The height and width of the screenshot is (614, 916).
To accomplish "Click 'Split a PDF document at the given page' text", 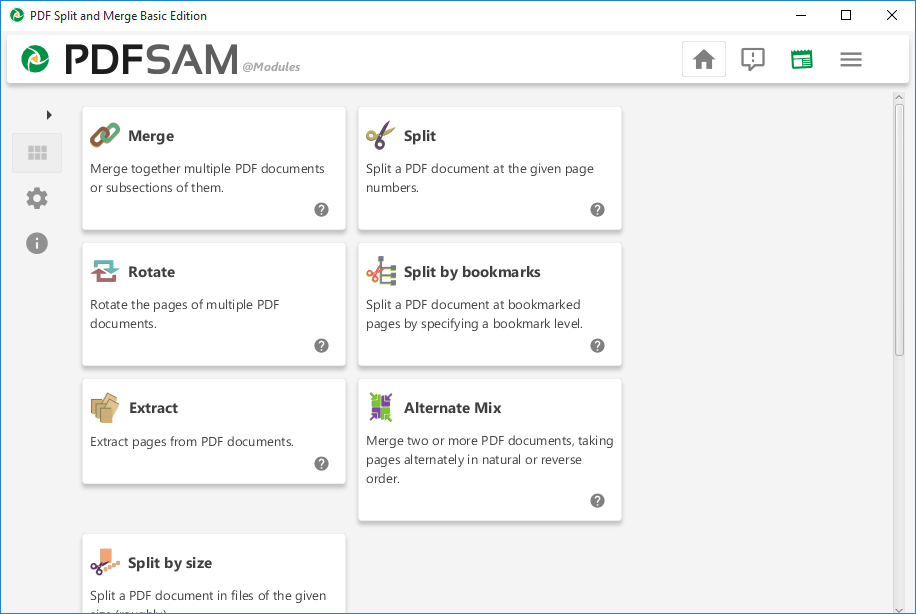I will click(480, 169).
